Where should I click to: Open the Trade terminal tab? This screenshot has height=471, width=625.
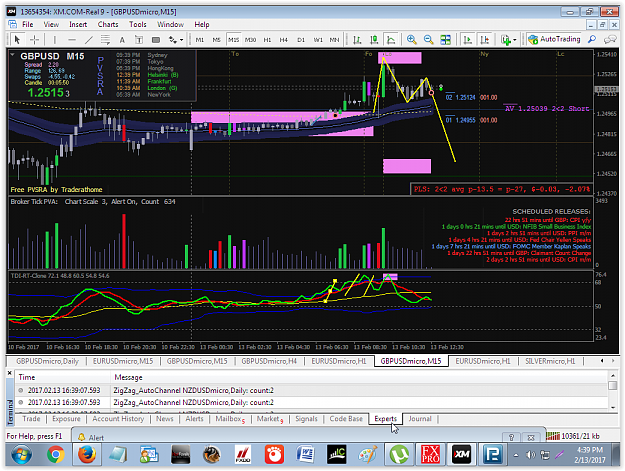click(x=31, y=419)
